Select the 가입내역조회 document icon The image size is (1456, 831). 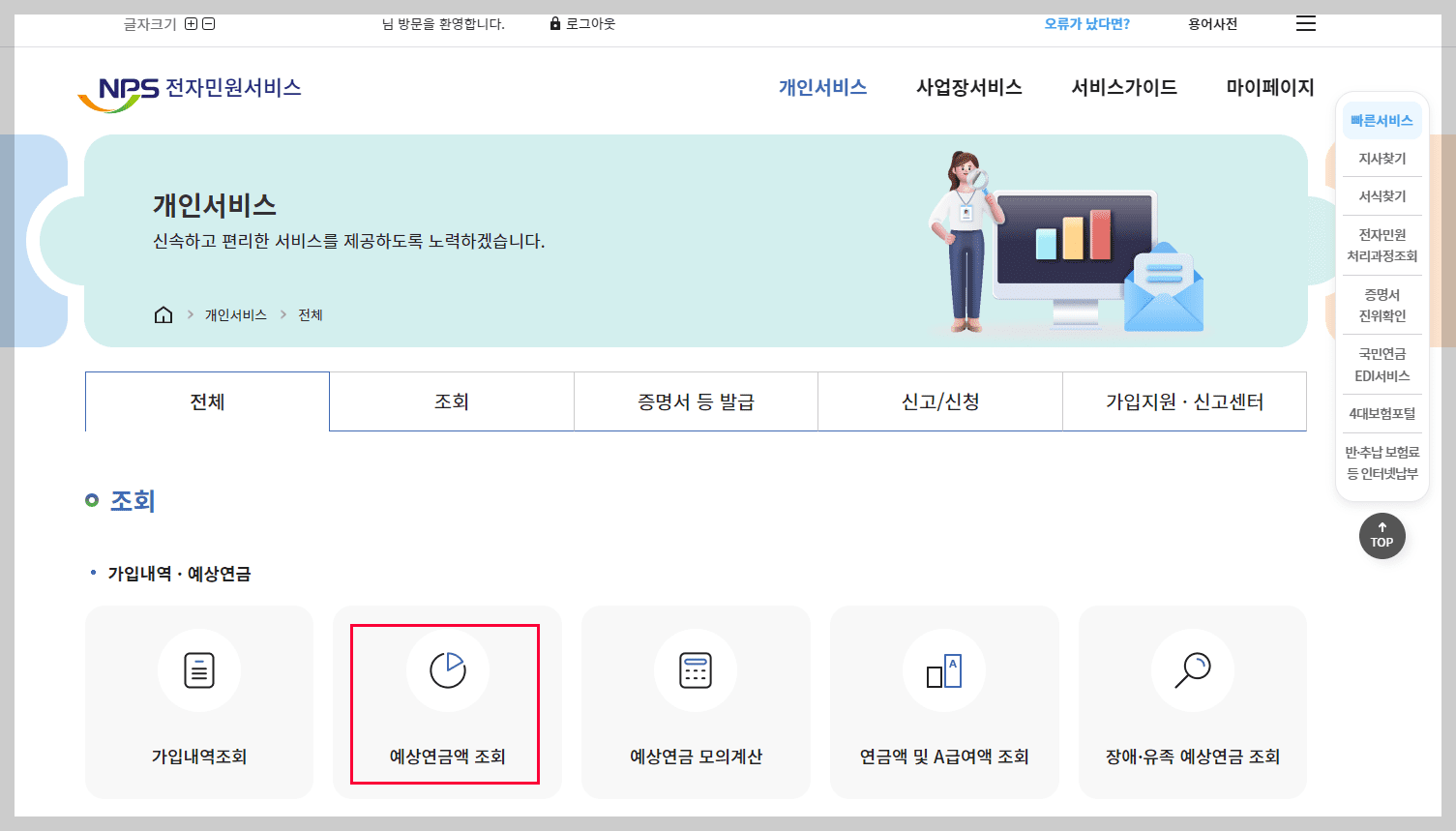198,669
